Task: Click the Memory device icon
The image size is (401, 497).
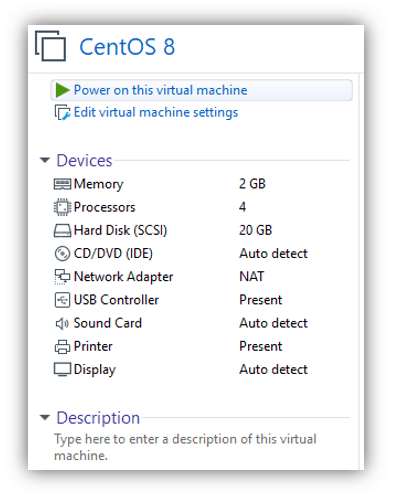Action: pyautogui.click(x=62, y=184)
